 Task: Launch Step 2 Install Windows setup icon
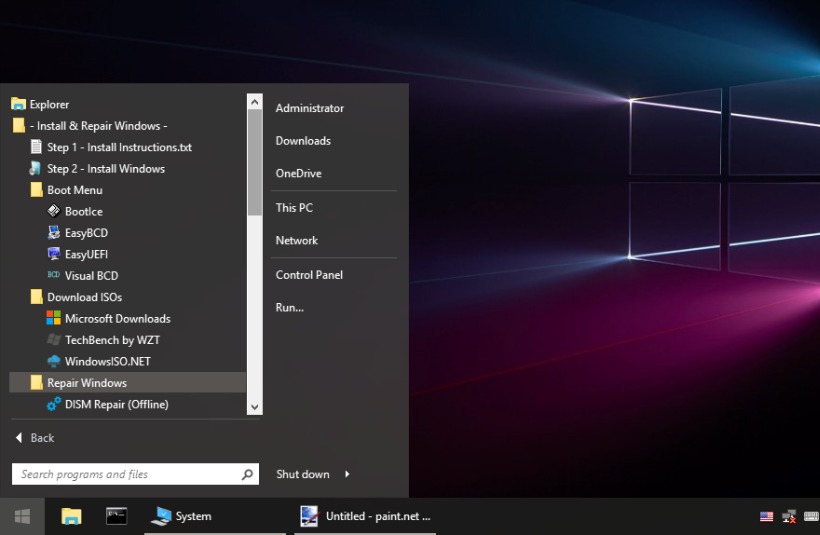[x=36, y=168]
